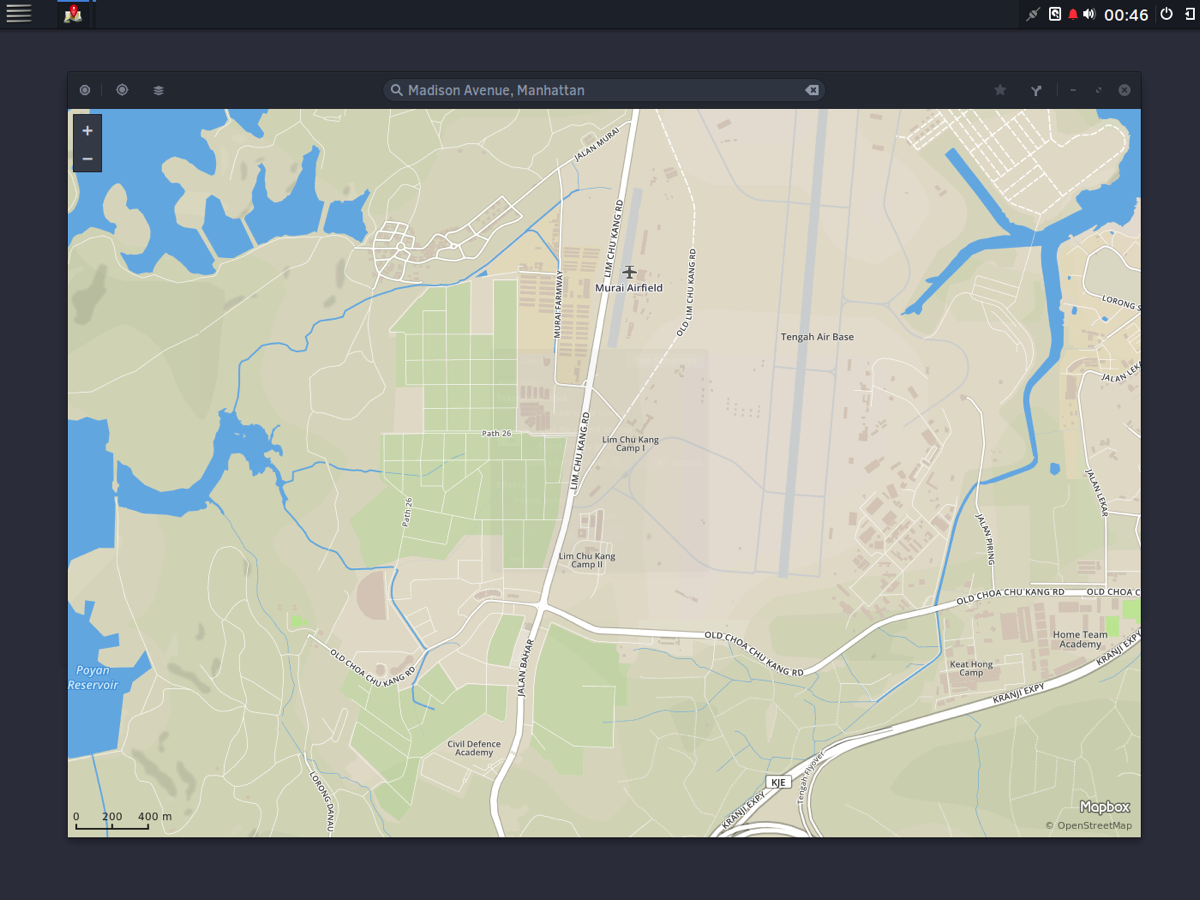Click into the Madison Avenue search field

click(x=604, y=90)
